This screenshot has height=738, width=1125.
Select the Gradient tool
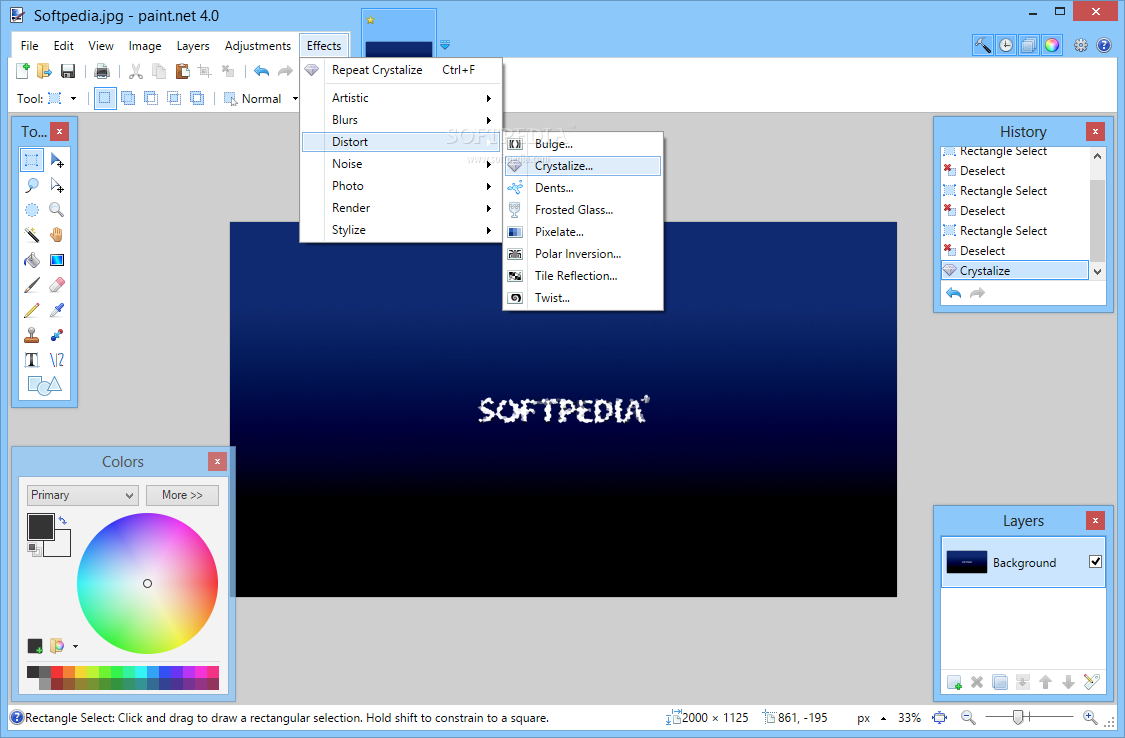click(x=57, y=260)
